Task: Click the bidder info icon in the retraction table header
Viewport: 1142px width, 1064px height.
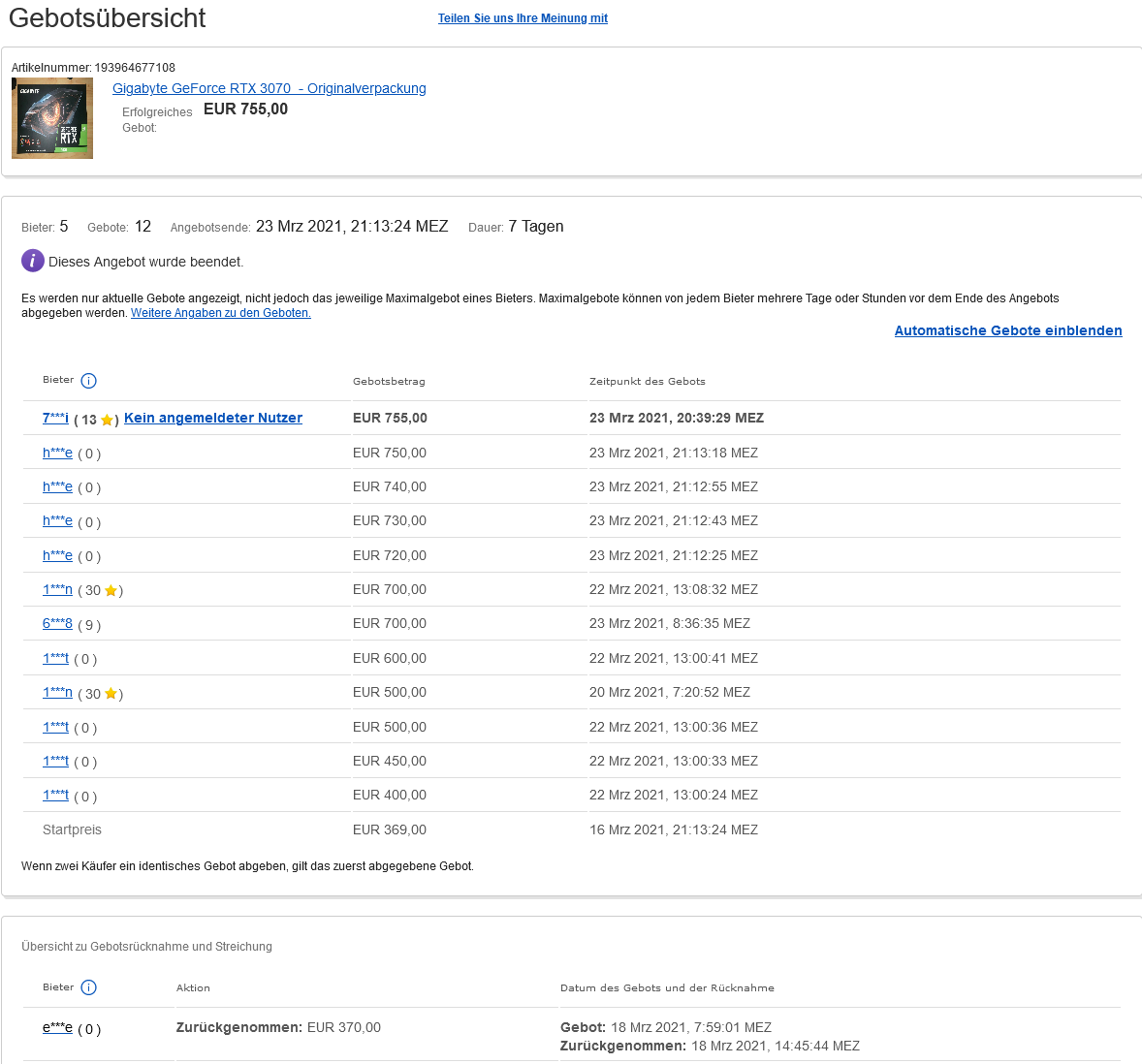Action: 89,987
